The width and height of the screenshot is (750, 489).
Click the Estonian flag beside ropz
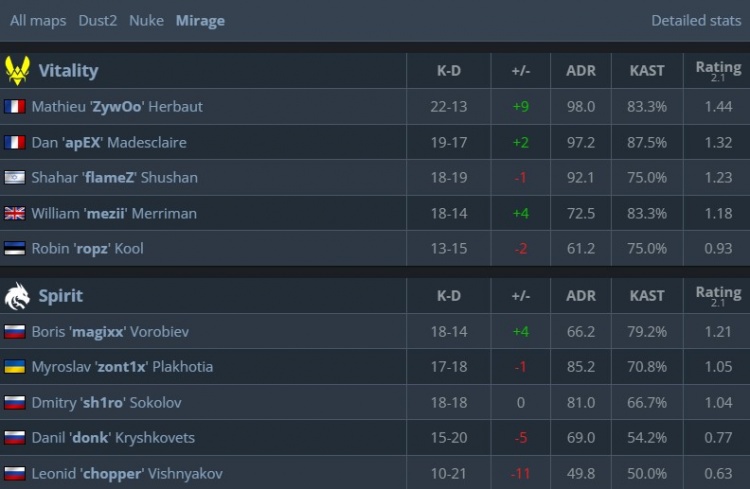point(14,249)
